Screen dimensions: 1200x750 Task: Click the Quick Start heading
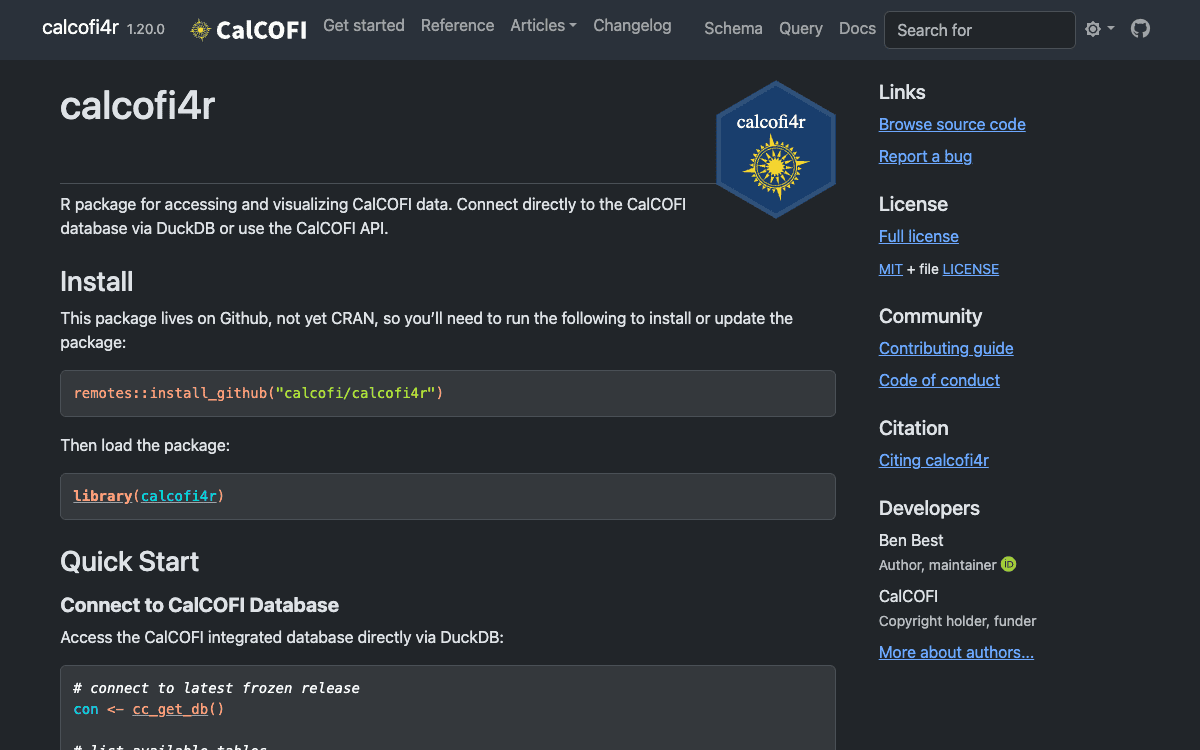(x=130, y=562)
